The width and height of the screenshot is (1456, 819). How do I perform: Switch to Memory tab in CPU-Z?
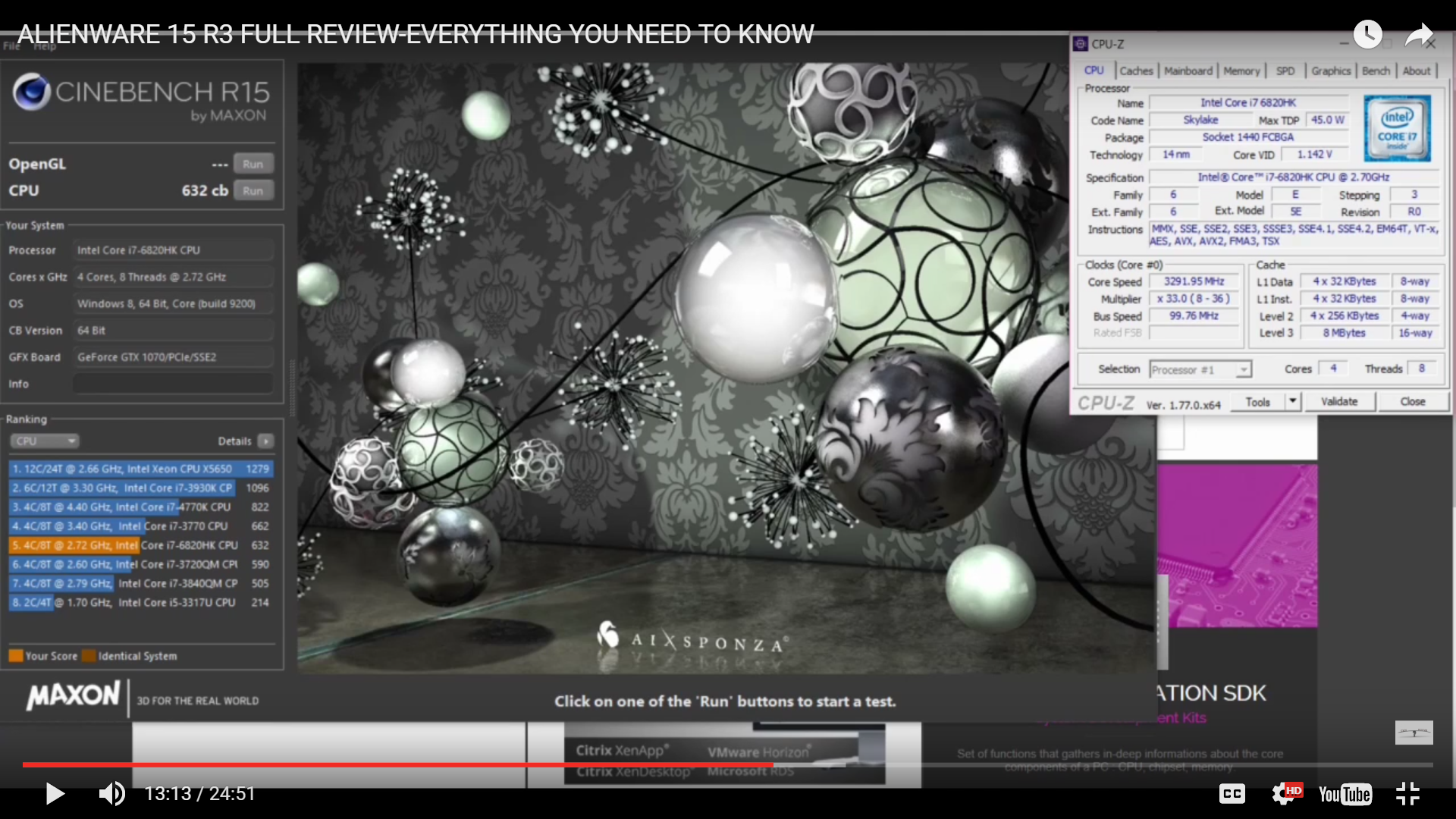point(1241,71)
